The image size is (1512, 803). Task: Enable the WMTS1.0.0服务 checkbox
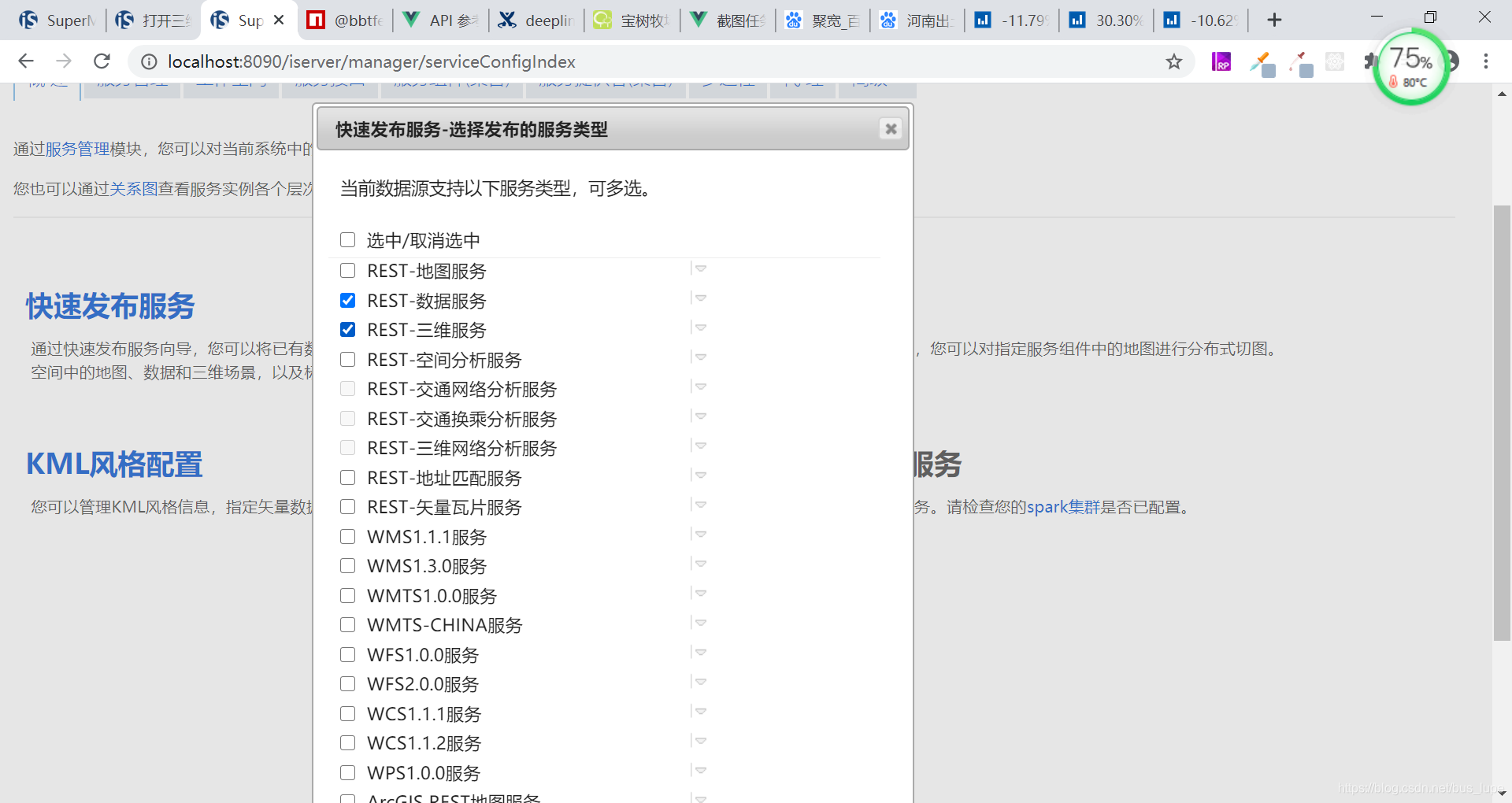click(347, 596)
